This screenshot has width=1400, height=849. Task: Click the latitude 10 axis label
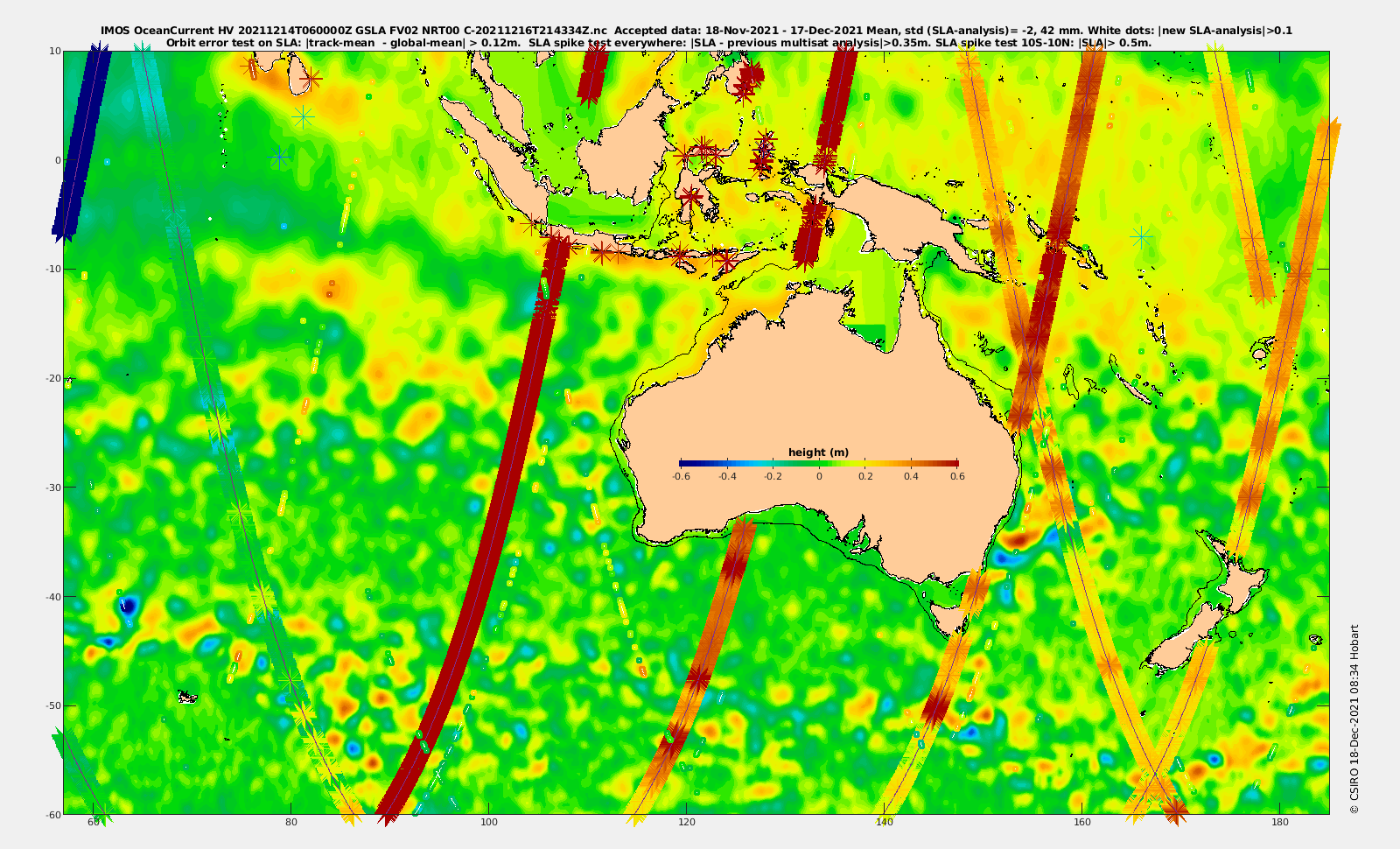tap(55, 51)
